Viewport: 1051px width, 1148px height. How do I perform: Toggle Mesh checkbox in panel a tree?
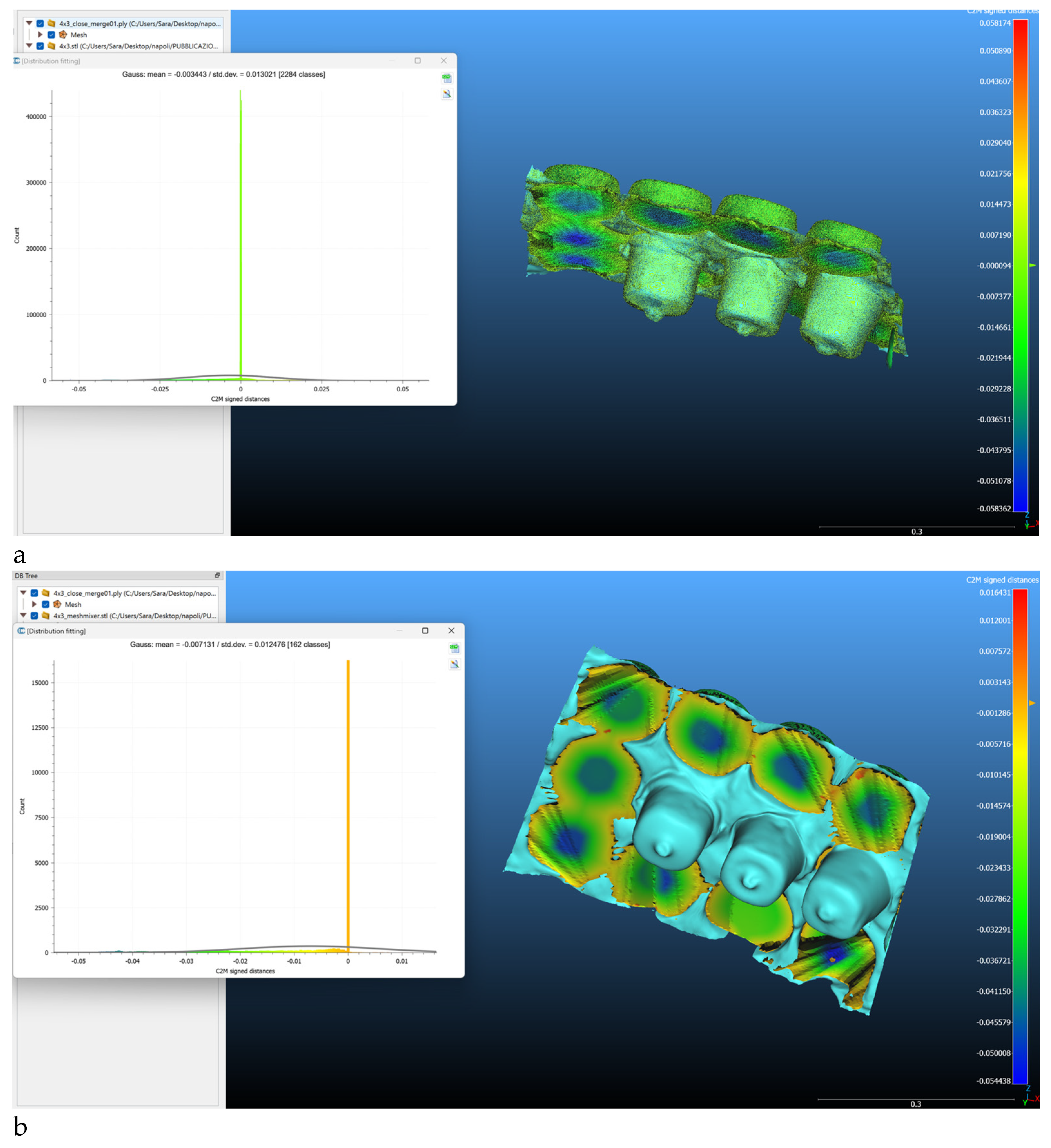[x=51, y=35]
